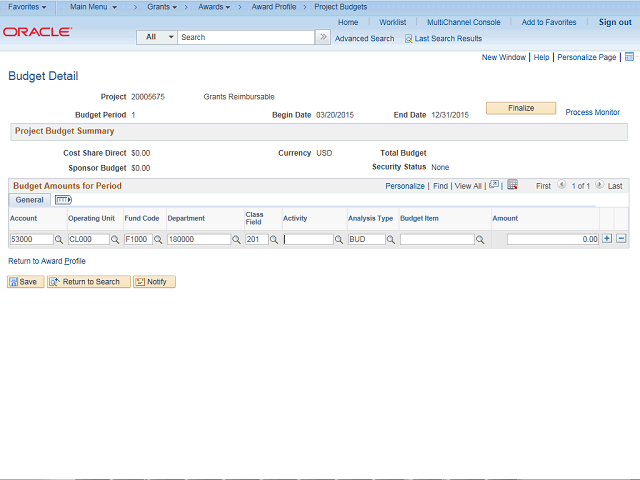Open lookup magnifier for Activity field

[x=338, y=240]
